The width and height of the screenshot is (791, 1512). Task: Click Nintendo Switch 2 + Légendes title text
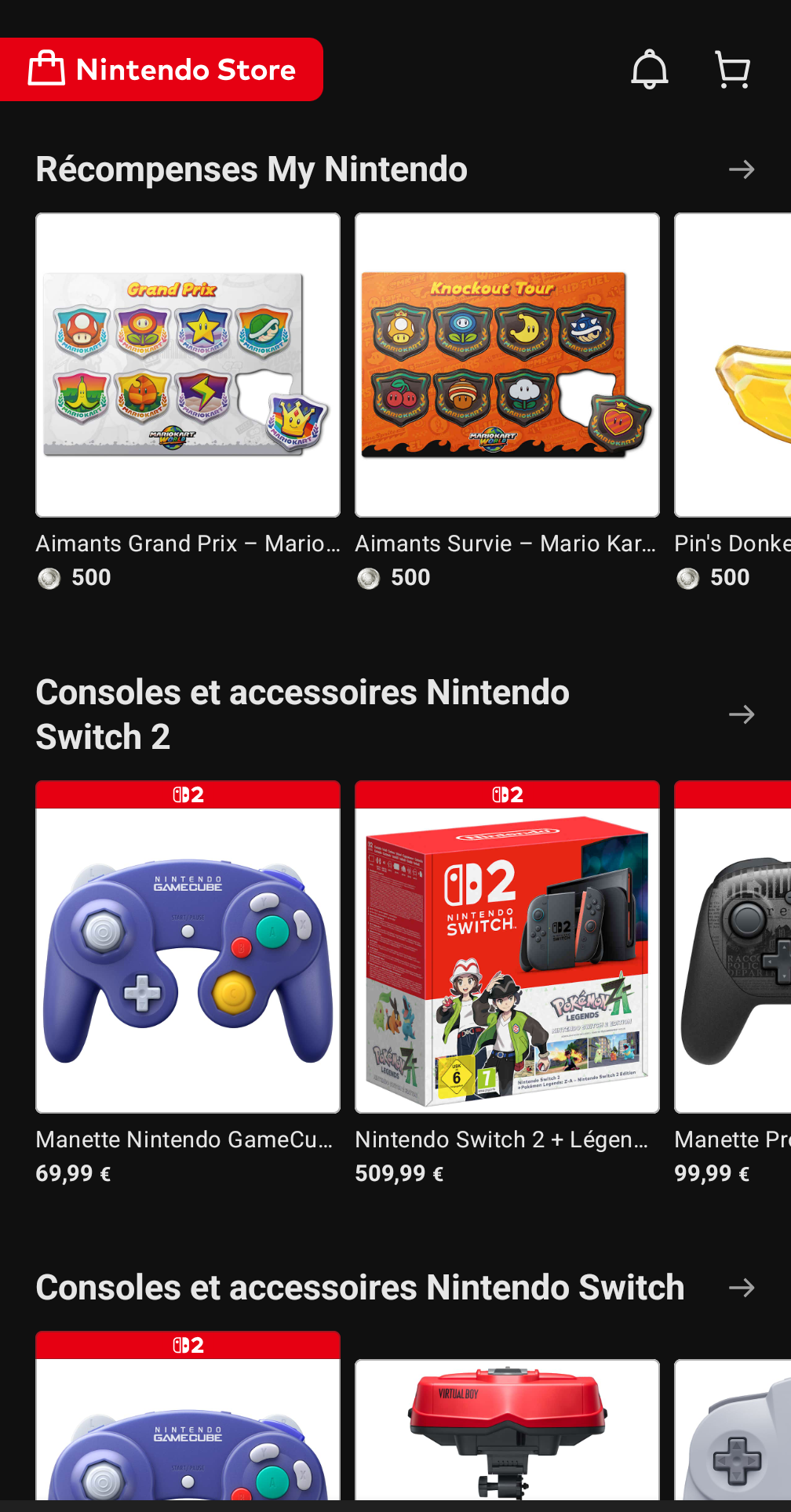tap(502, 1139)
